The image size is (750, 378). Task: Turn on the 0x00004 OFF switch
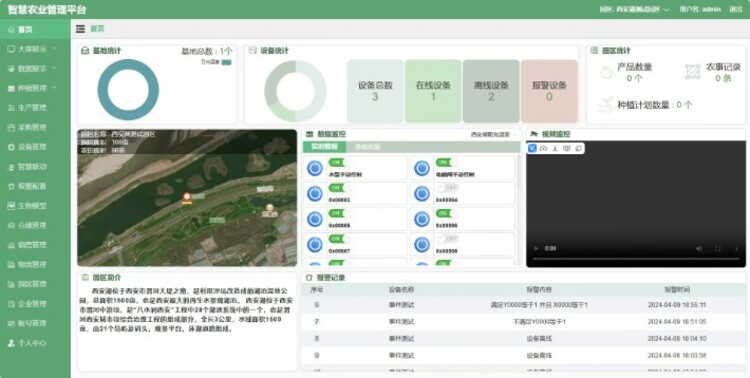(447, 188)
